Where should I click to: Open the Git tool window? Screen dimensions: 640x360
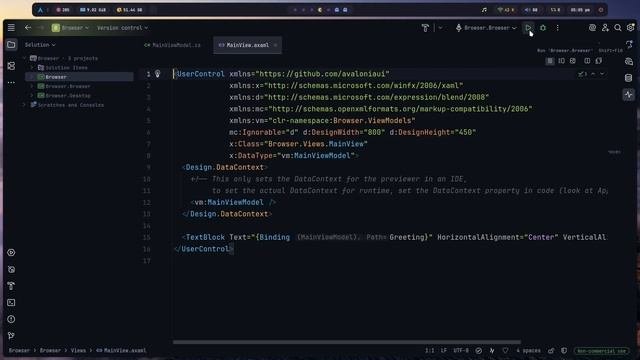(x=11, y=336)
